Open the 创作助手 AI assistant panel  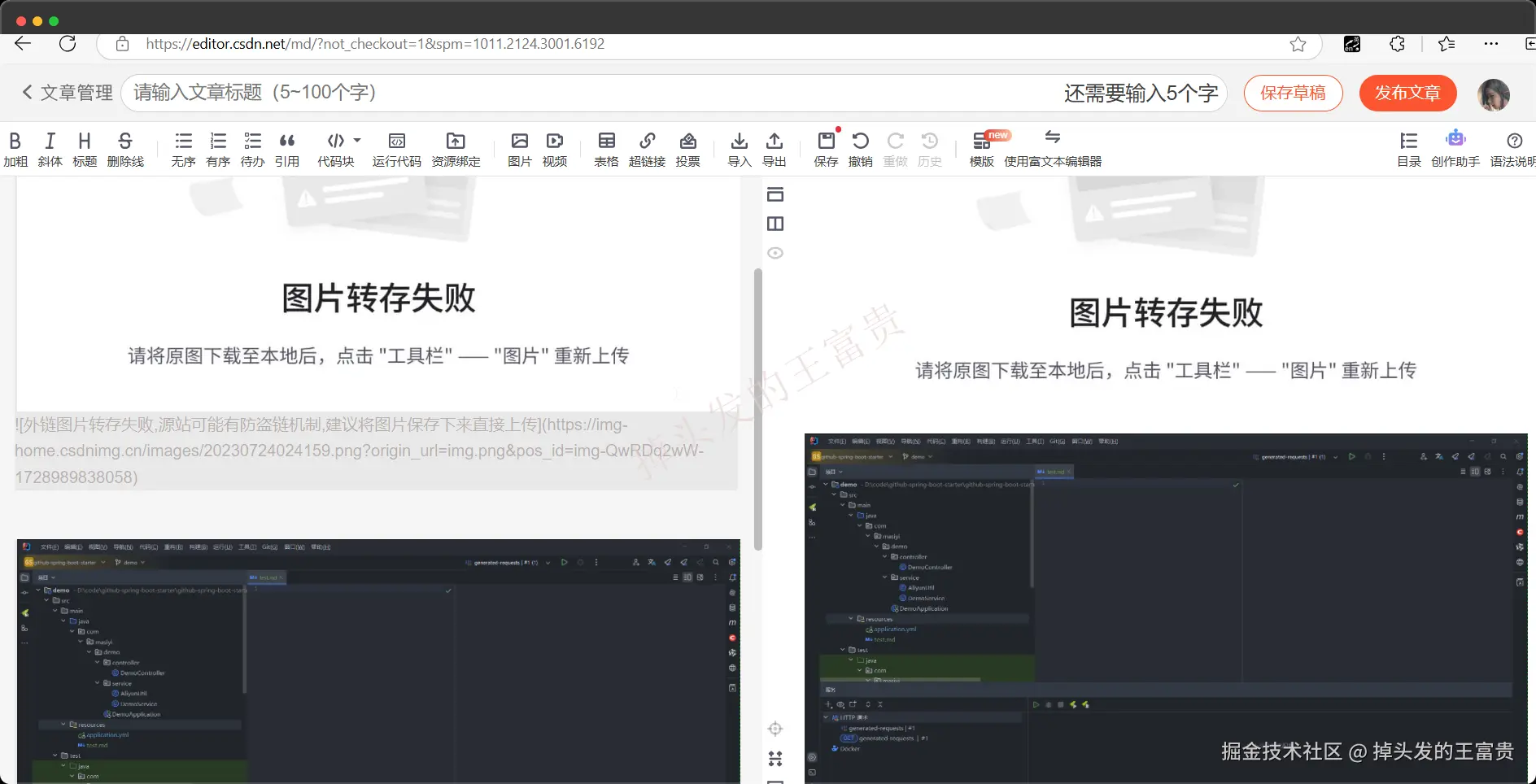tap(1455, 148)
